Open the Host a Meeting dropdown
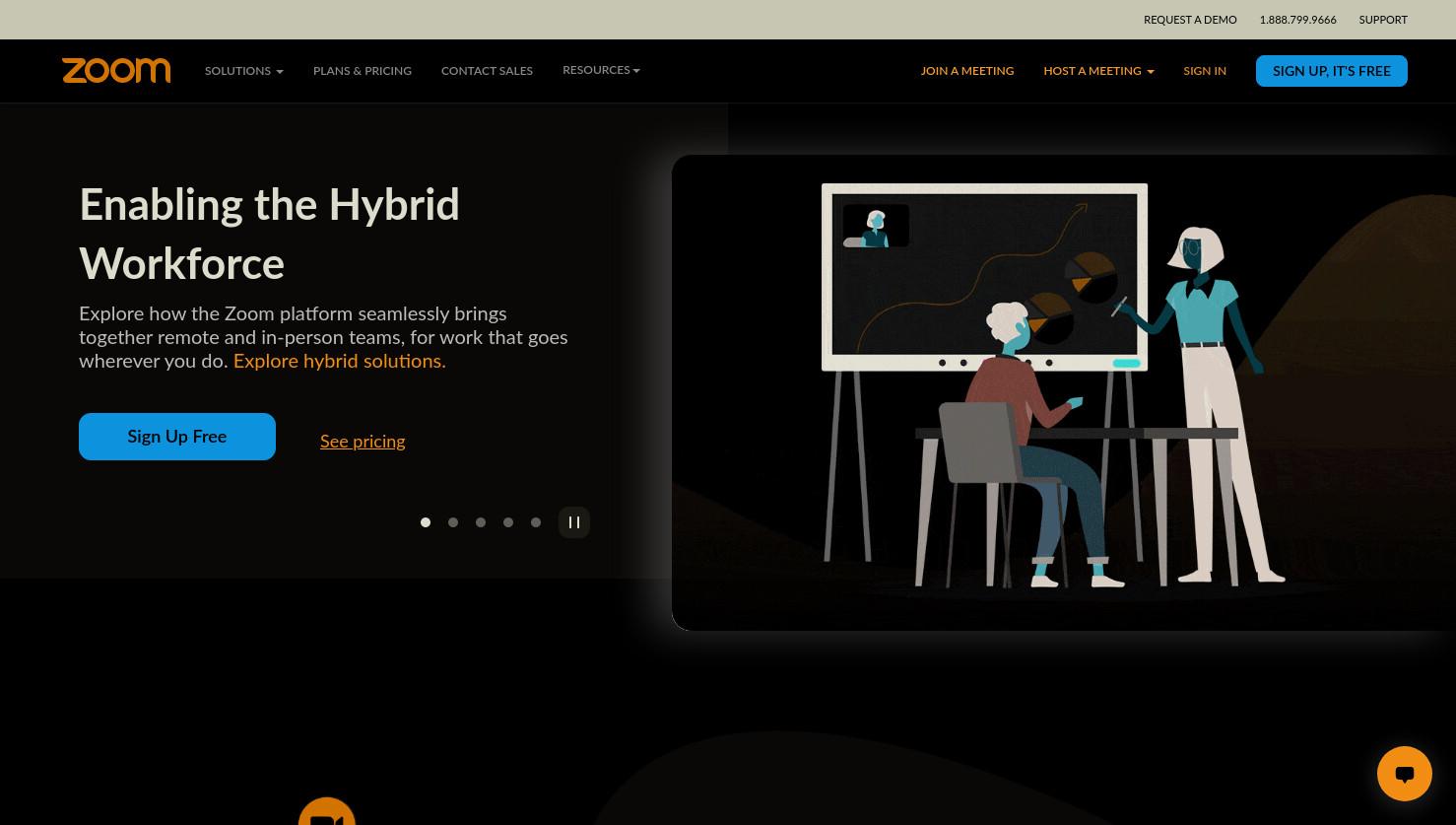The image size is (1456, 825). (1098, 71)
